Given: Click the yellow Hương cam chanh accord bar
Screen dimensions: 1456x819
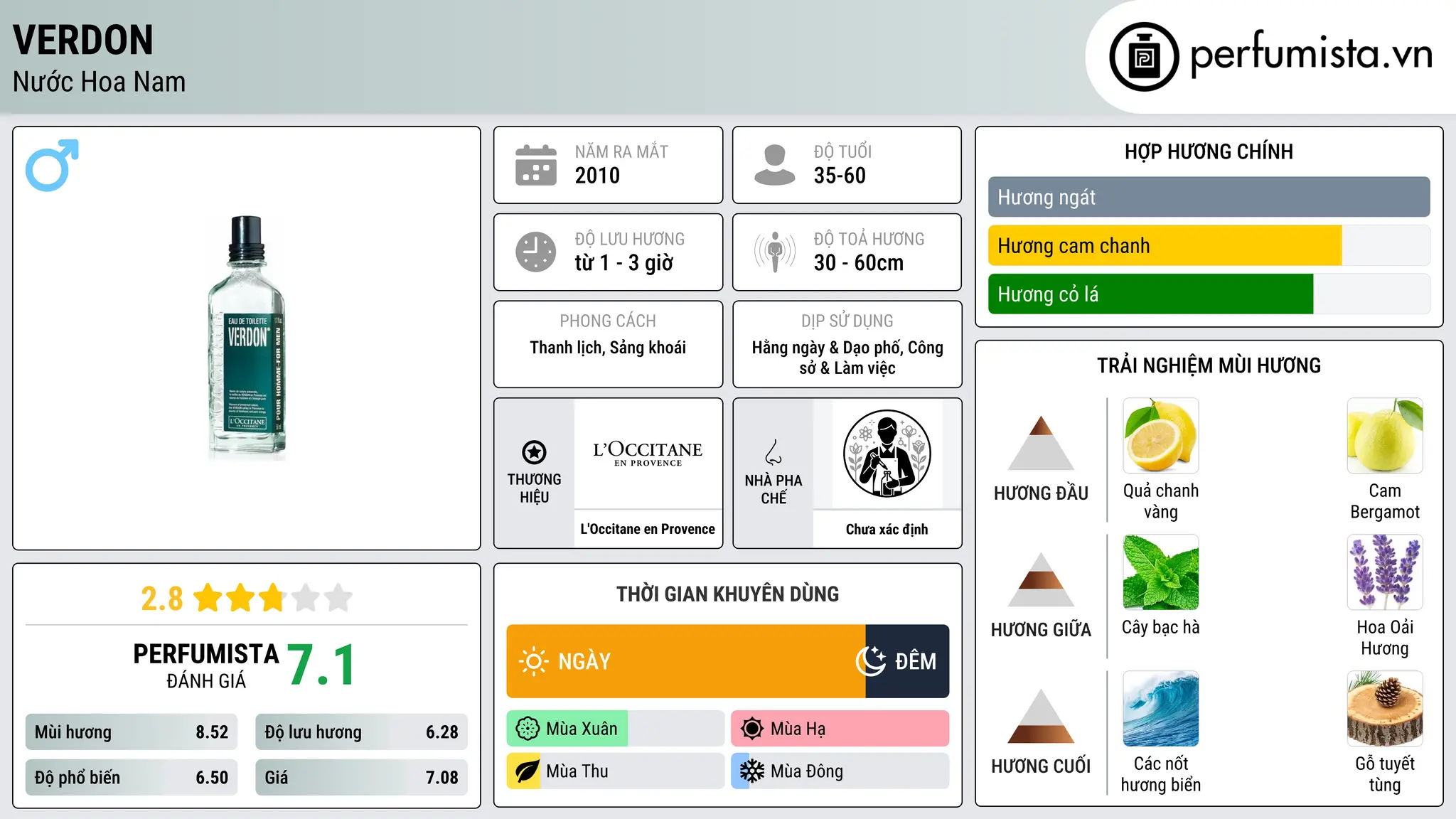Looking at the screenshot, I should 1165,245.
